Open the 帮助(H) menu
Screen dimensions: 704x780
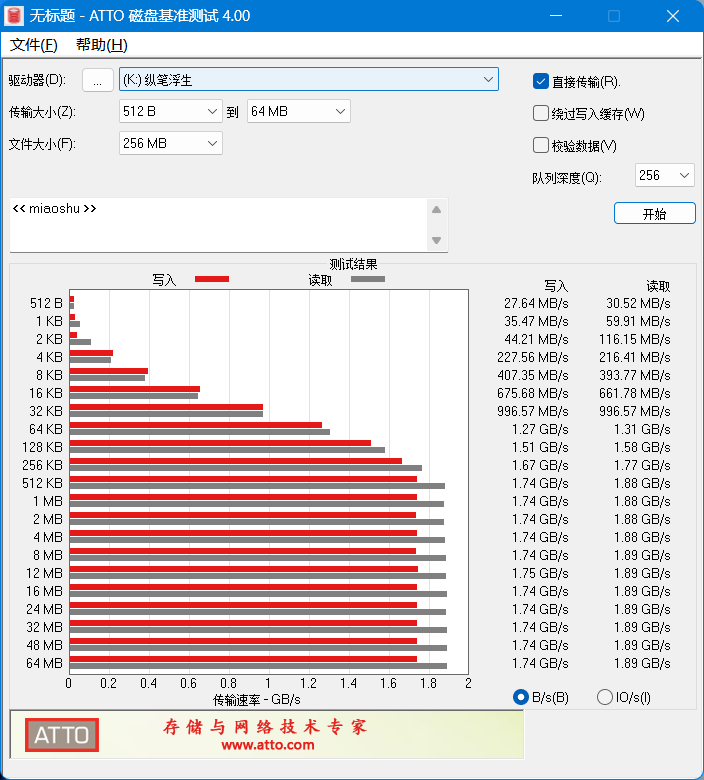(101, 45)
